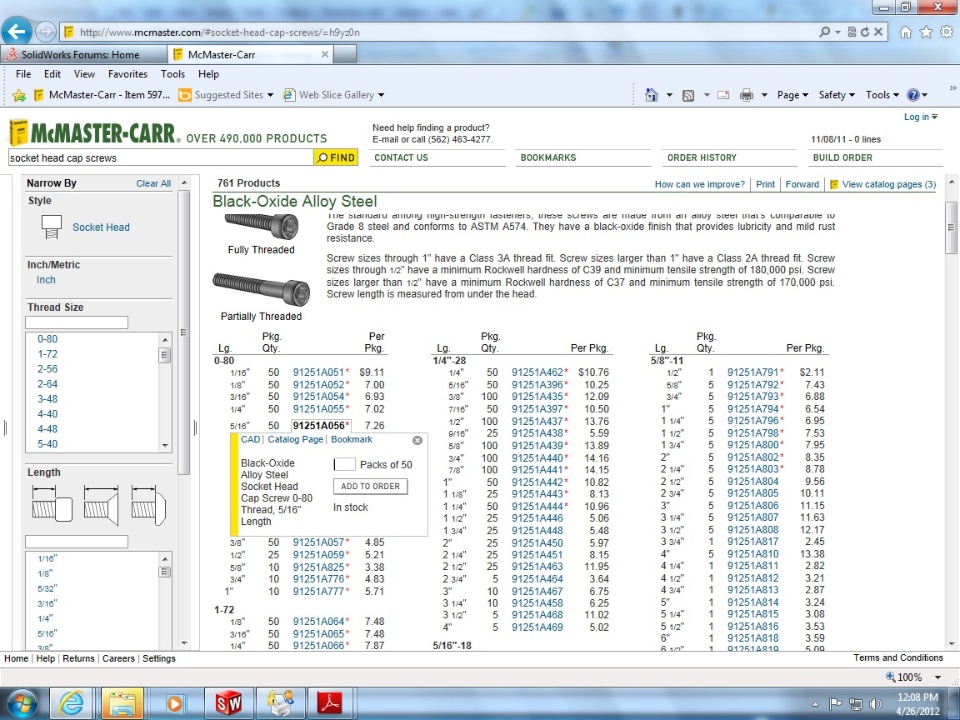Open Internet Explorer from taskbar
Screen dimensions: 960x720
click(x=71, y=703)
